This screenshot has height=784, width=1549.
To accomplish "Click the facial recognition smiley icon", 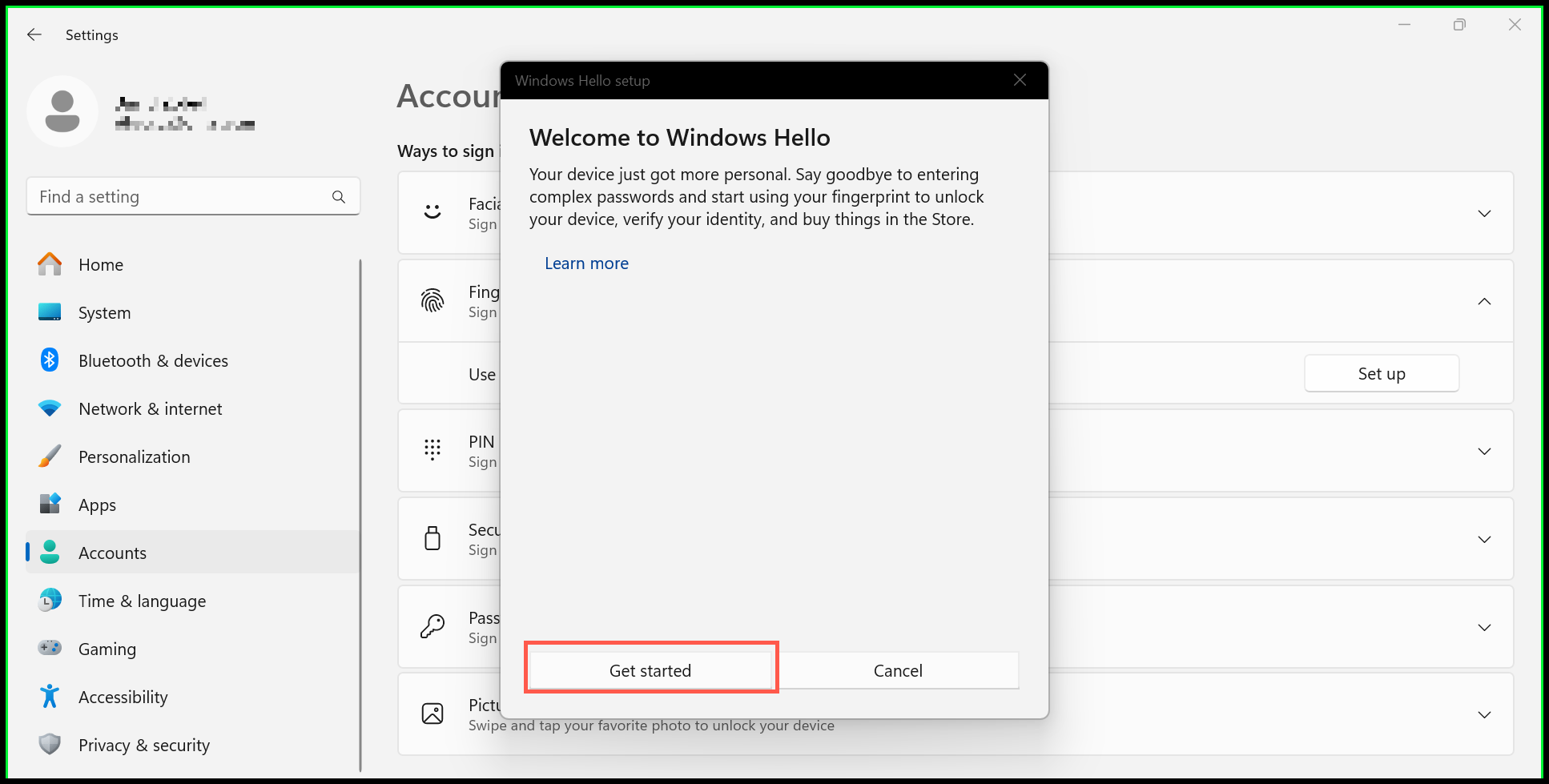I will tap(433, 213).
